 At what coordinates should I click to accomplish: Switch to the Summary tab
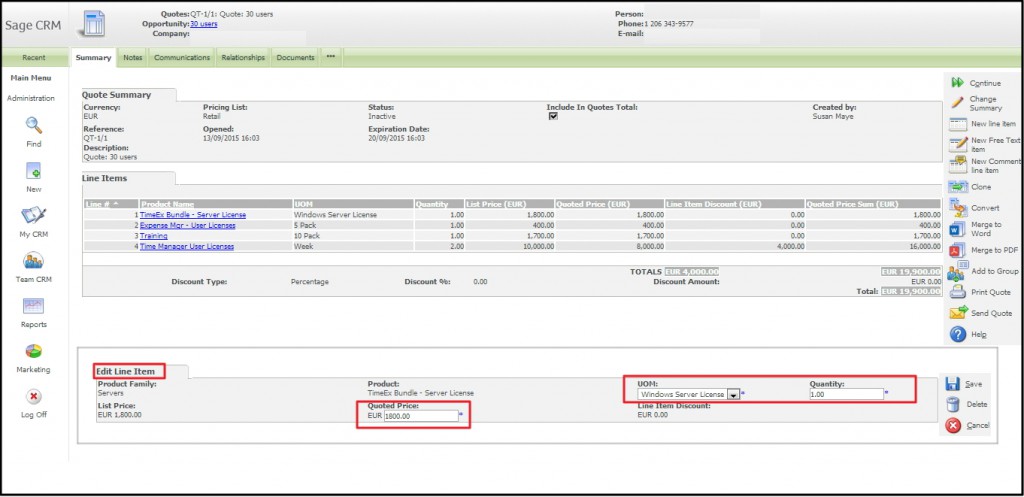coord(93,57)
